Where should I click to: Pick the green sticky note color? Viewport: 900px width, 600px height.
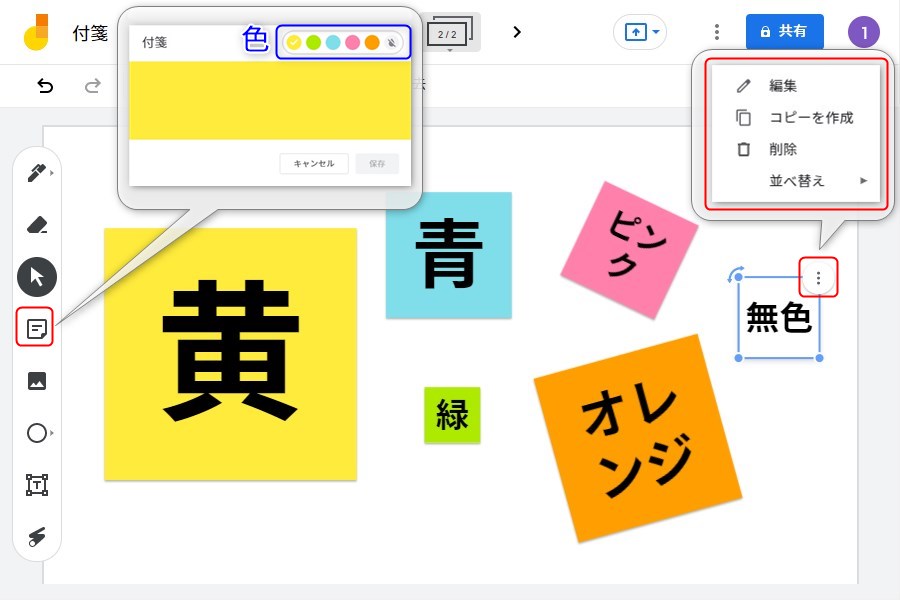pos(313,42)
